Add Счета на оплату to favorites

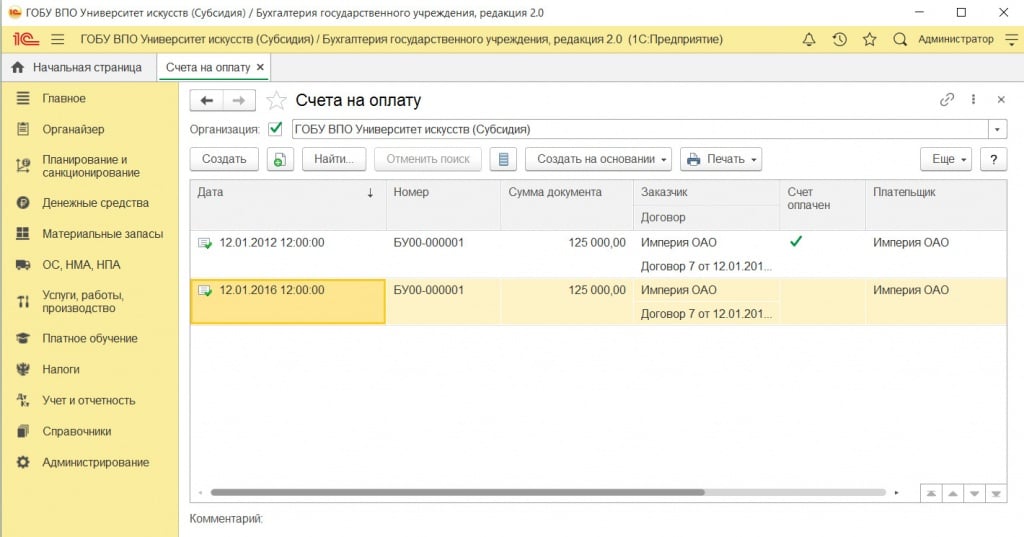pyautogui.click(x=276, y=100)
